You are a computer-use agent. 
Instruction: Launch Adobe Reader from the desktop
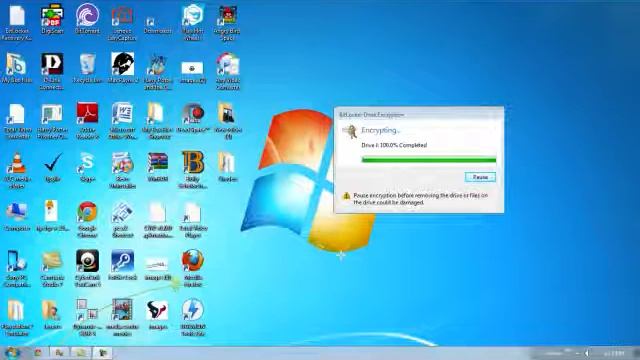coord(87,120)
